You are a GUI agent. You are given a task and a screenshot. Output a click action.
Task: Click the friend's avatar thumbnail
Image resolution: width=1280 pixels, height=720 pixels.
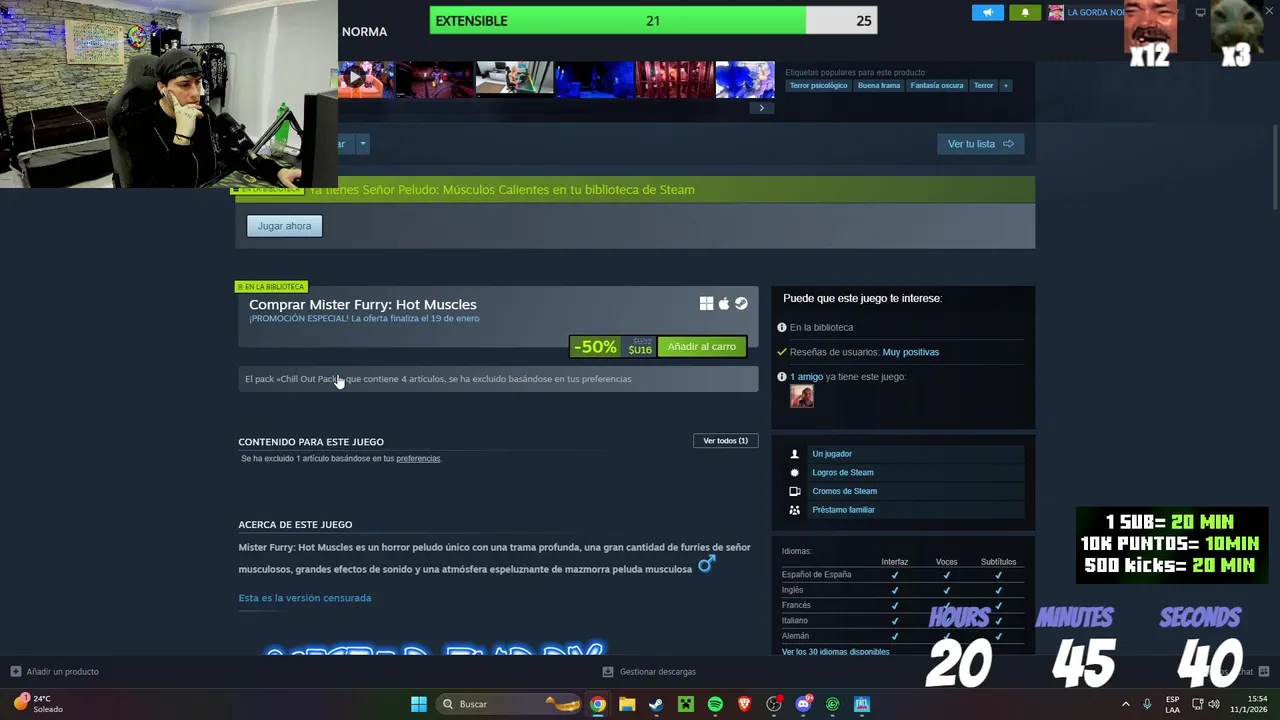coord(802,396)
